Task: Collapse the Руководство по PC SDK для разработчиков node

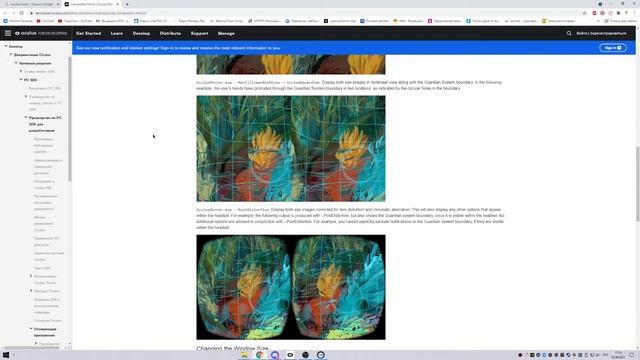Action: coord(26,118)
